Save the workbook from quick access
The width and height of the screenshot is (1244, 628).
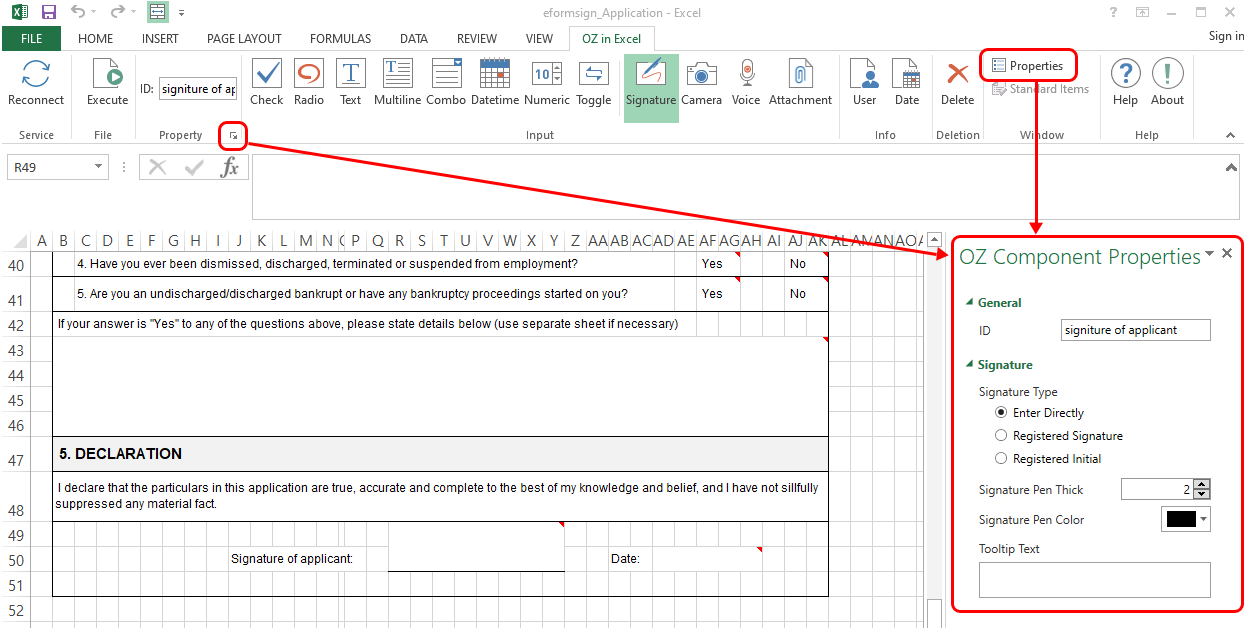click(x=49, y=12)
